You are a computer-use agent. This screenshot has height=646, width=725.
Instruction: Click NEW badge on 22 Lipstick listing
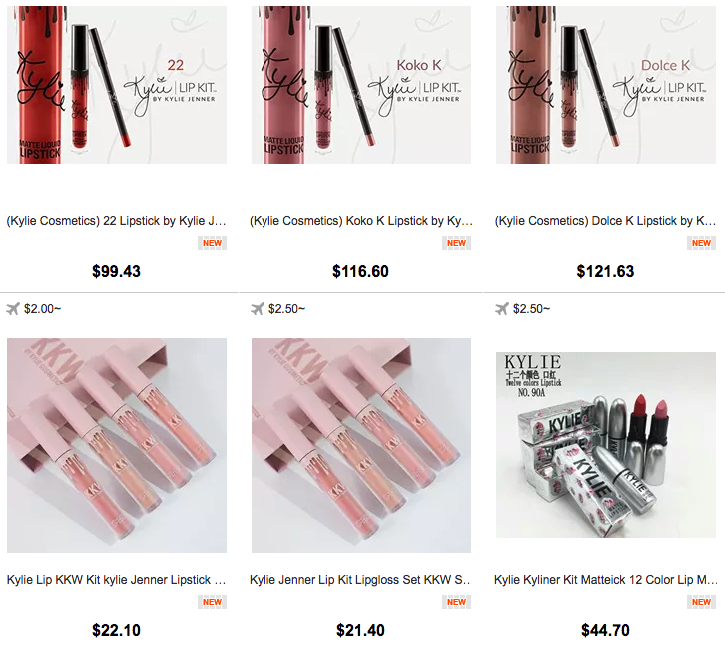coord(212,243)
